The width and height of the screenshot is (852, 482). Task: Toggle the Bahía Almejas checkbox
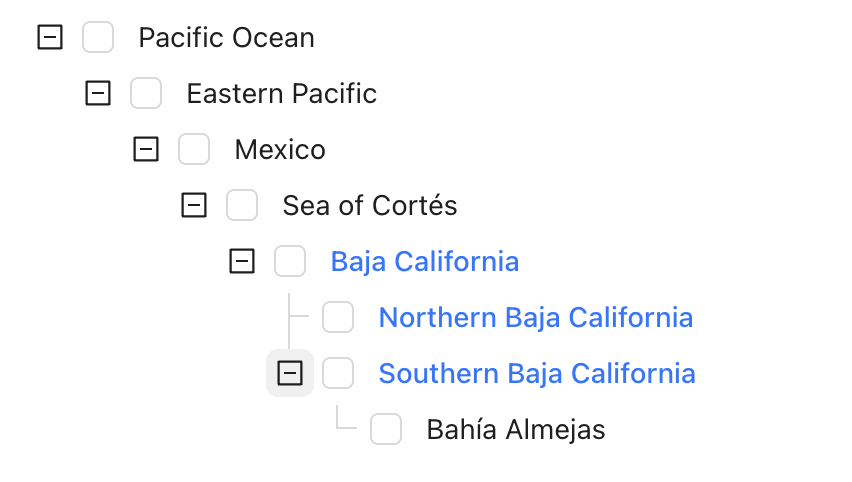point(386,430)
